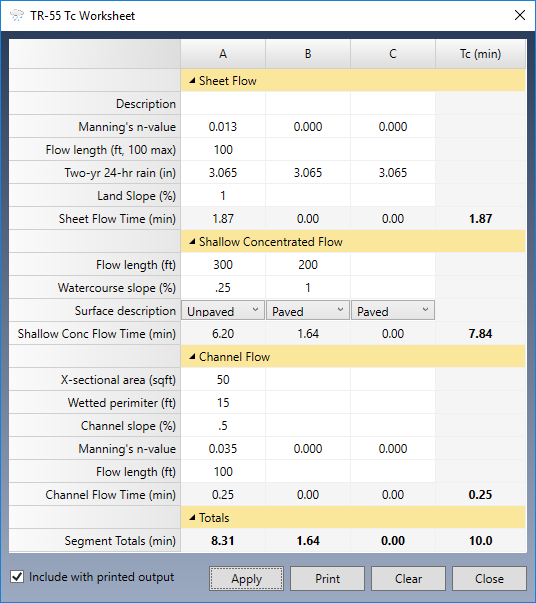Image resolution: width=536 pixels, height=603 pixels.
Task: Clear the worksheet with Clear button
Action: pyautogui.click(x=408, y=578)
